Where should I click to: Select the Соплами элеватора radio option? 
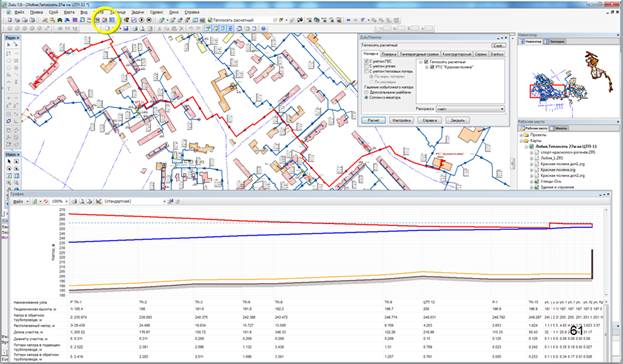(367, 97)
